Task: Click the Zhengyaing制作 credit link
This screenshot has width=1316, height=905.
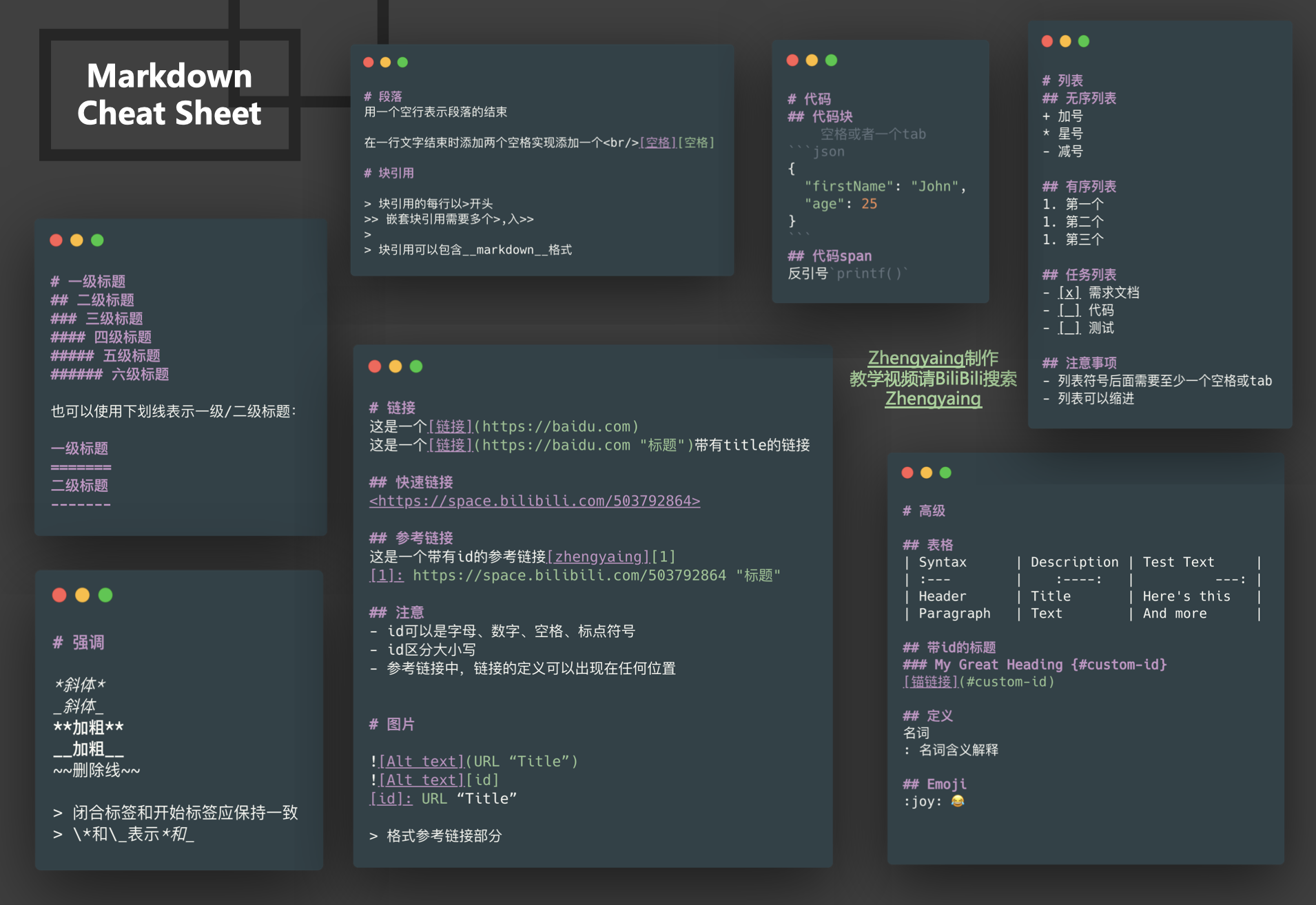Action: tap(933, 358)
